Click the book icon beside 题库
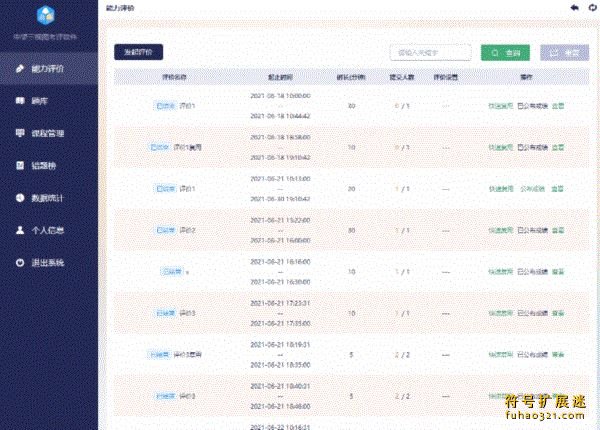The height and width of the screenshot is (430, 600). tap(20, 101)
